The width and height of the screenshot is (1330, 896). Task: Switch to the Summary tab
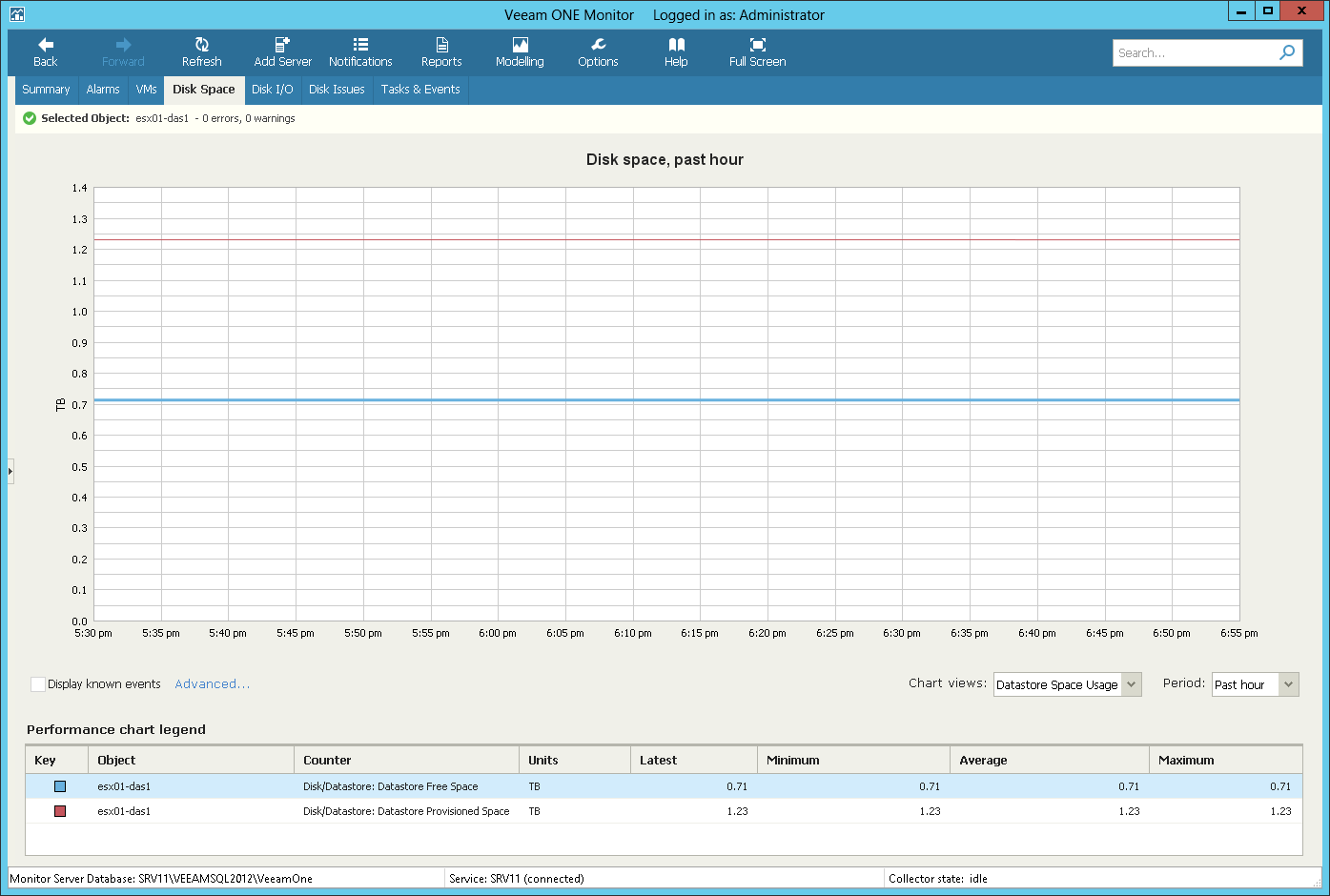tap(46, 90)
